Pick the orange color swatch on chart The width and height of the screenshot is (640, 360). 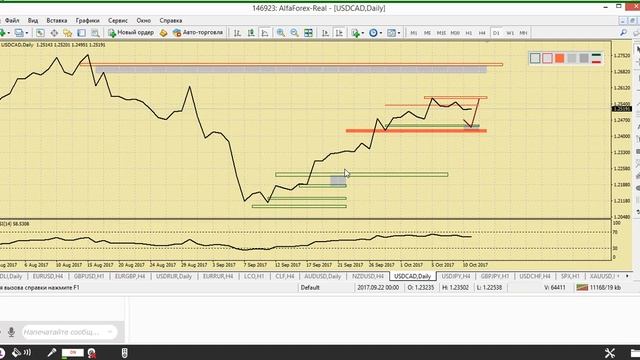click(x=560, y=58)
